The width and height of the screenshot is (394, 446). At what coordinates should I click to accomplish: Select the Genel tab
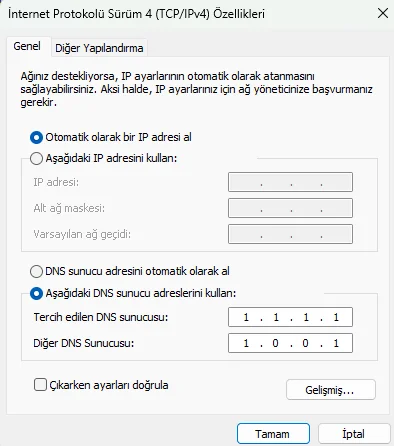coord(27,46)
